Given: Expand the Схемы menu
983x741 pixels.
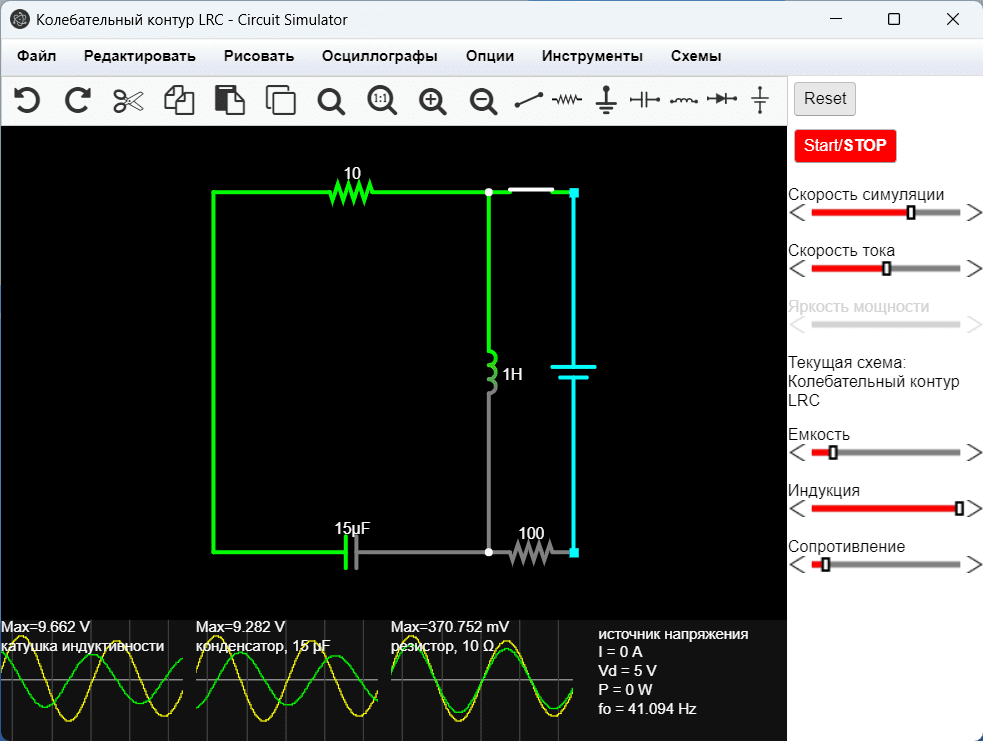Looking at the screenshot, I should click(696, 56).
